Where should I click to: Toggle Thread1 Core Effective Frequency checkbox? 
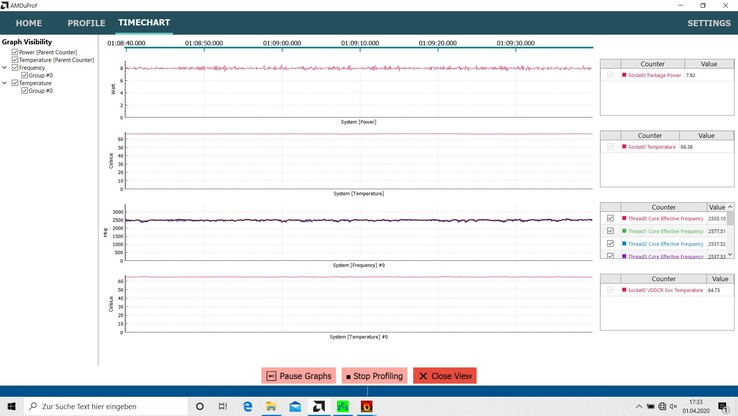tap(610, 231)
